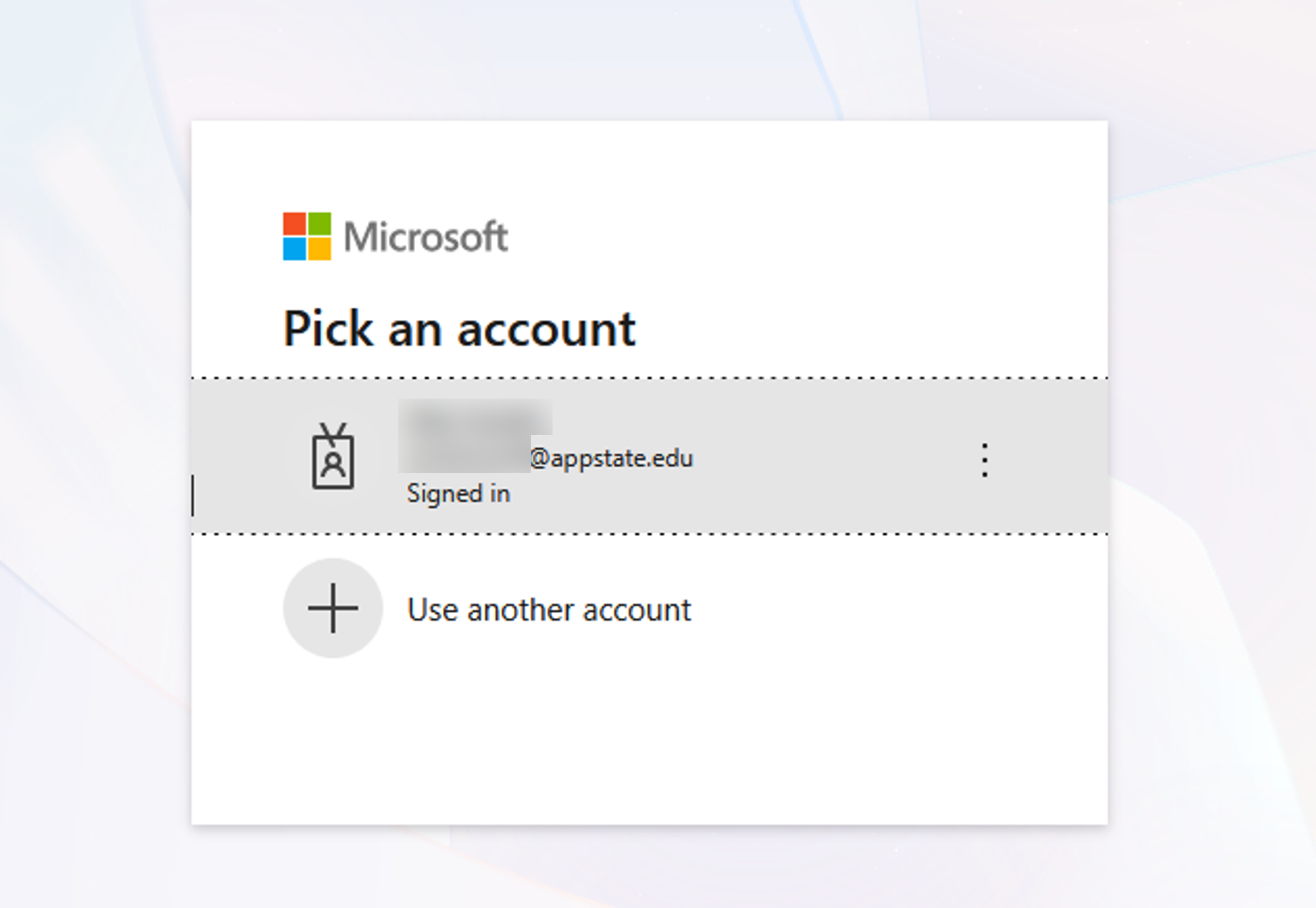Click the Microsoft logo
1316x908 pixels.
[x=395, y=236]
